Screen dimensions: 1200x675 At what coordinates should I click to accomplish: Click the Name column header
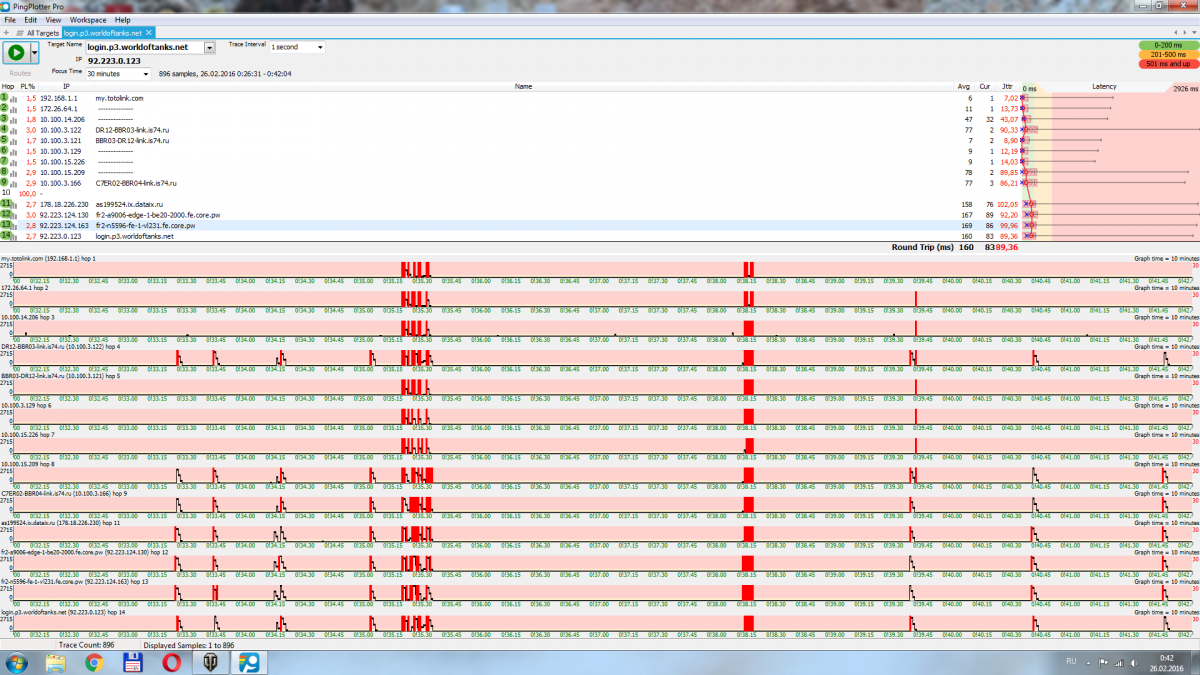click(x=523, y=87)
